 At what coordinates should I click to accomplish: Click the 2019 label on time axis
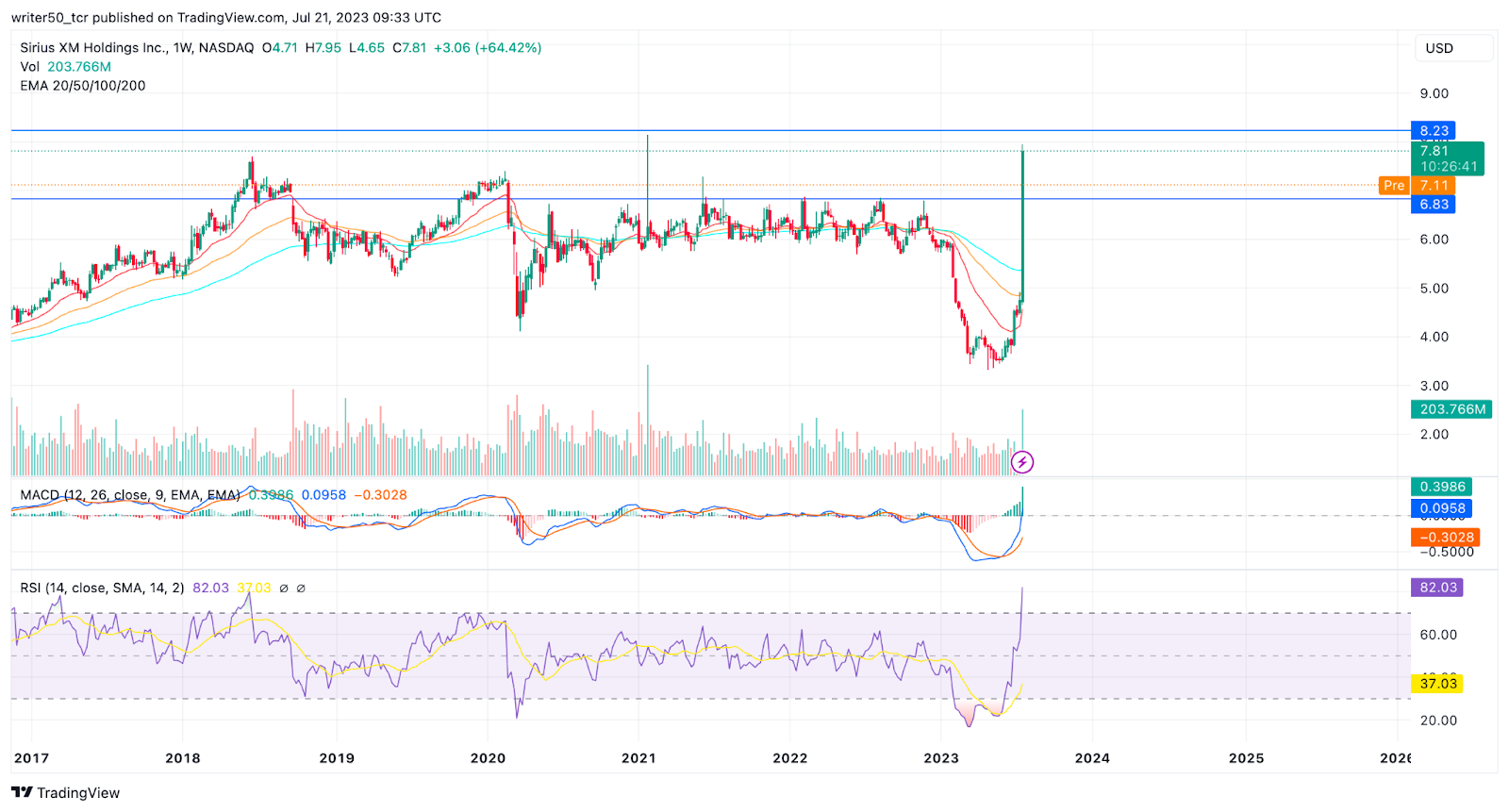click(x=337, y=758)
